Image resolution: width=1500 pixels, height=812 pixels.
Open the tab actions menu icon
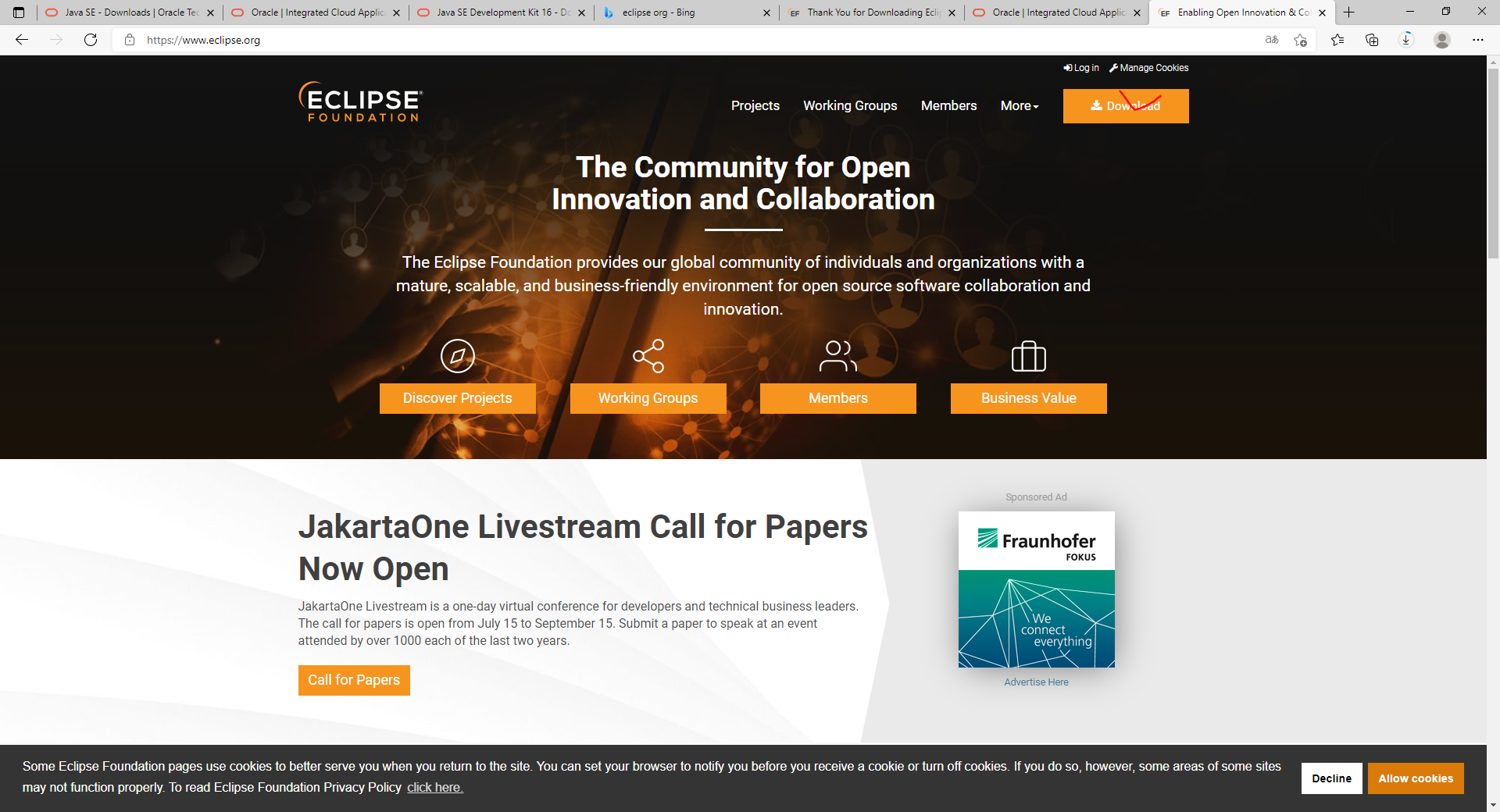(x=19, y=12)
